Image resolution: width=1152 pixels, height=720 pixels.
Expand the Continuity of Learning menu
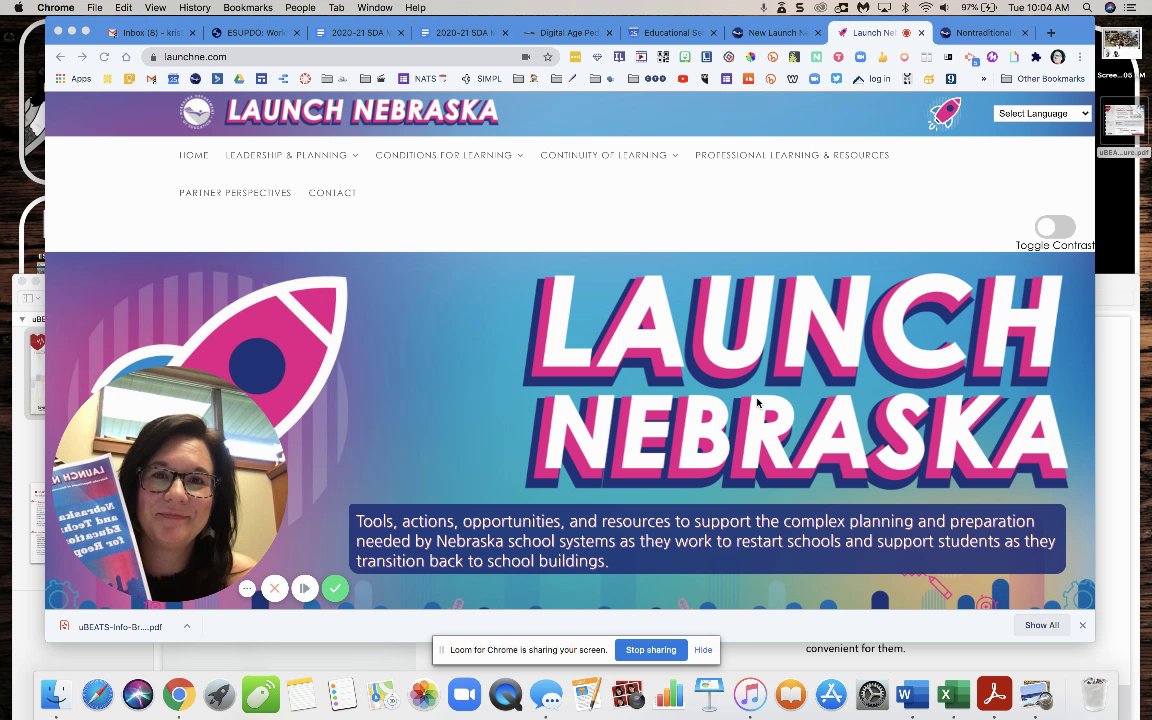pos(609,155)
